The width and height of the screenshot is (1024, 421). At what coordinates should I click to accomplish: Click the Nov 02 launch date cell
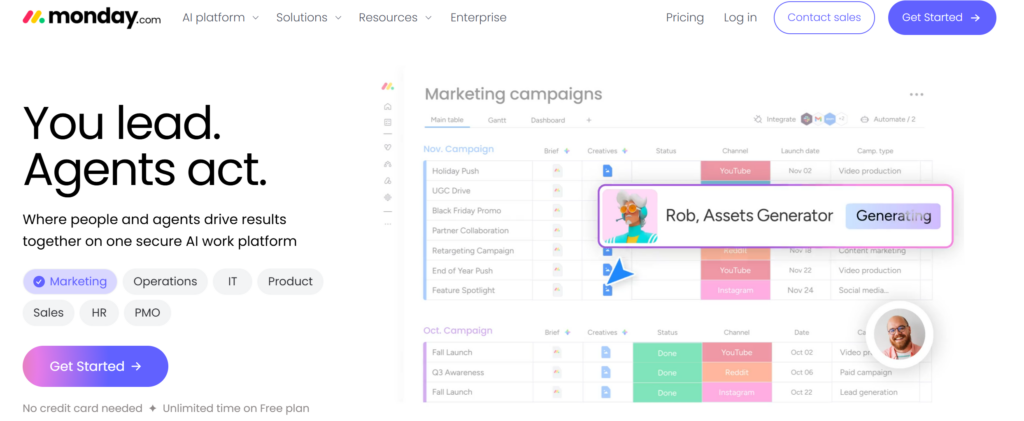pos(800,171)
